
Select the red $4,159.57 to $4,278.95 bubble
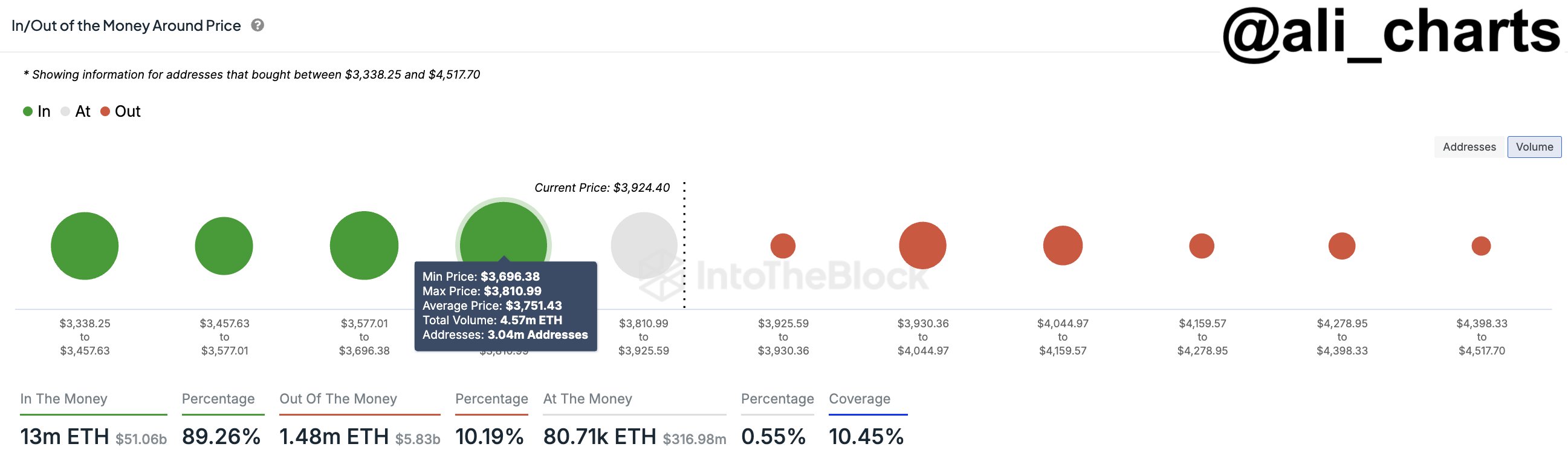pyautogui.click(x=1202, y=246)
